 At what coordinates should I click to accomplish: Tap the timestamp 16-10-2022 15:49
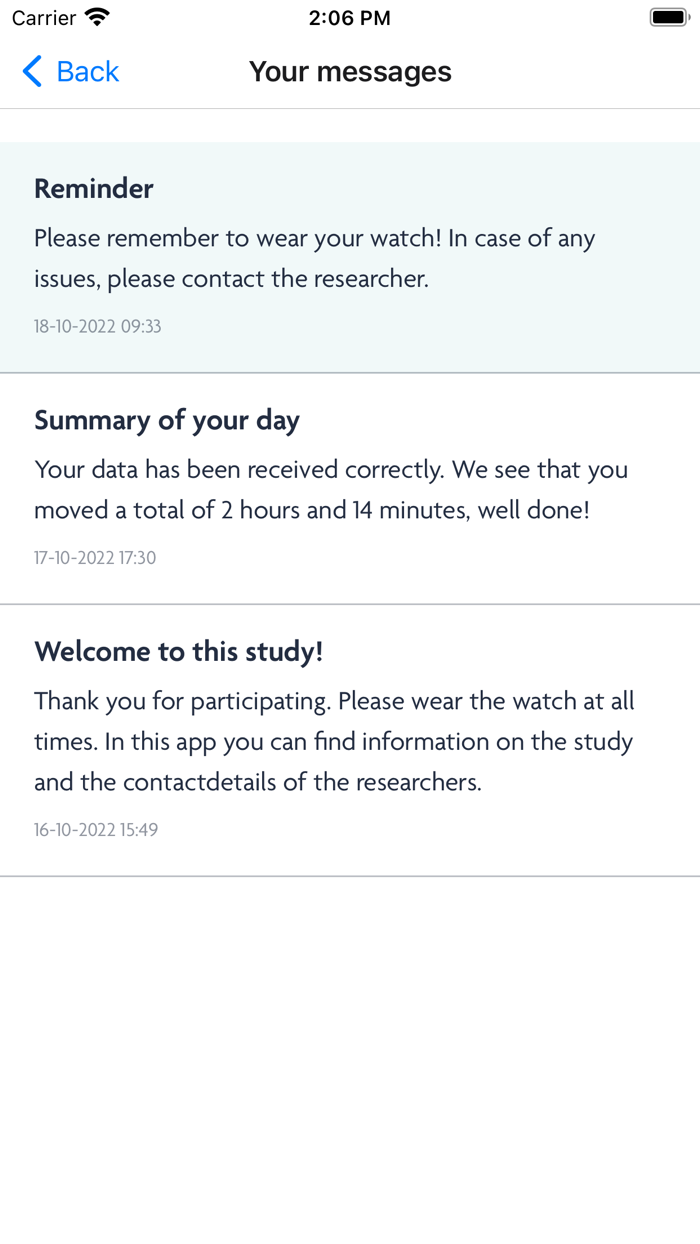96,829
